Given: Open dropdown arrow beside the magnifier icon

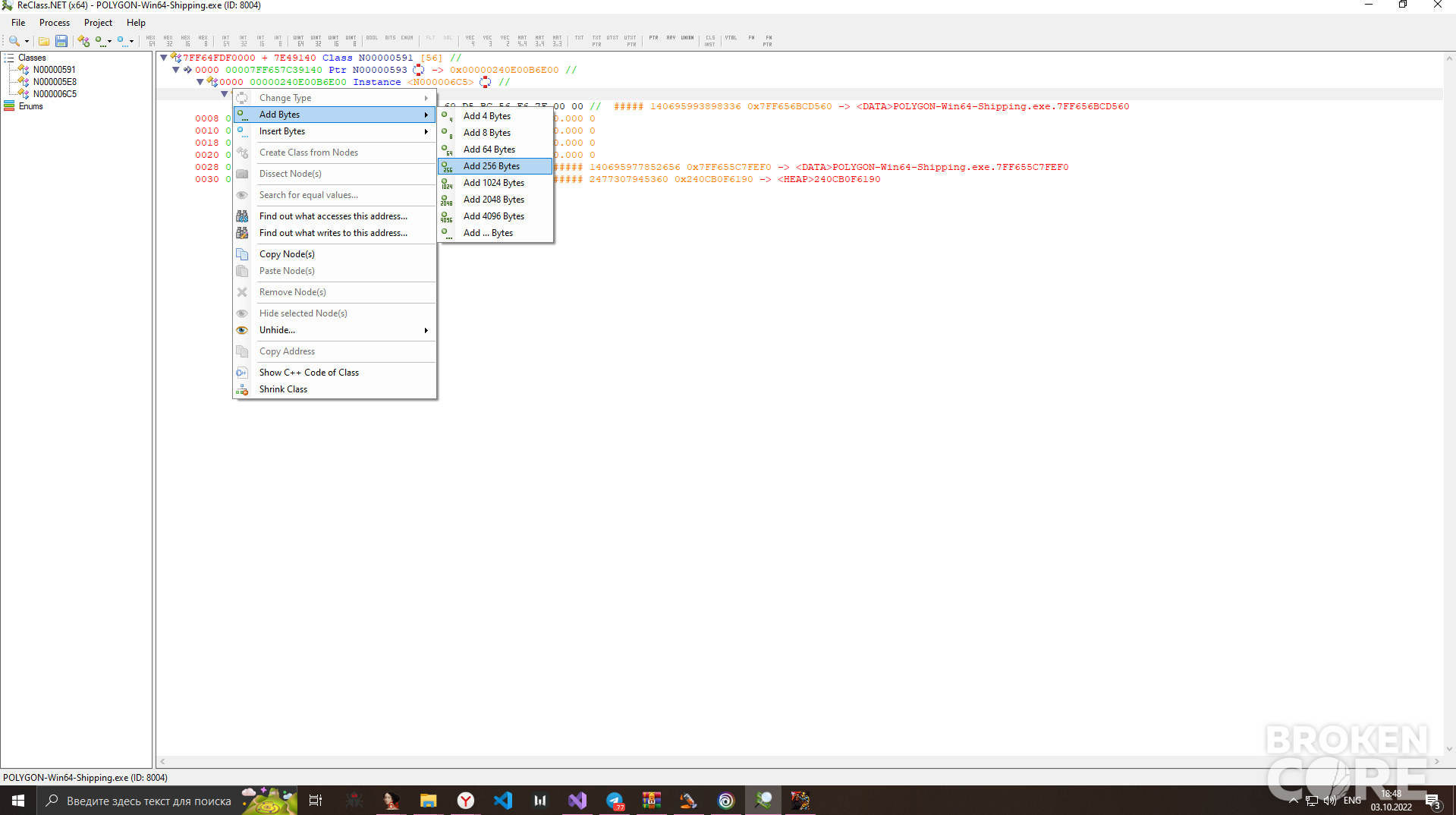Looking at the screenshot, I should click(27, 42).
